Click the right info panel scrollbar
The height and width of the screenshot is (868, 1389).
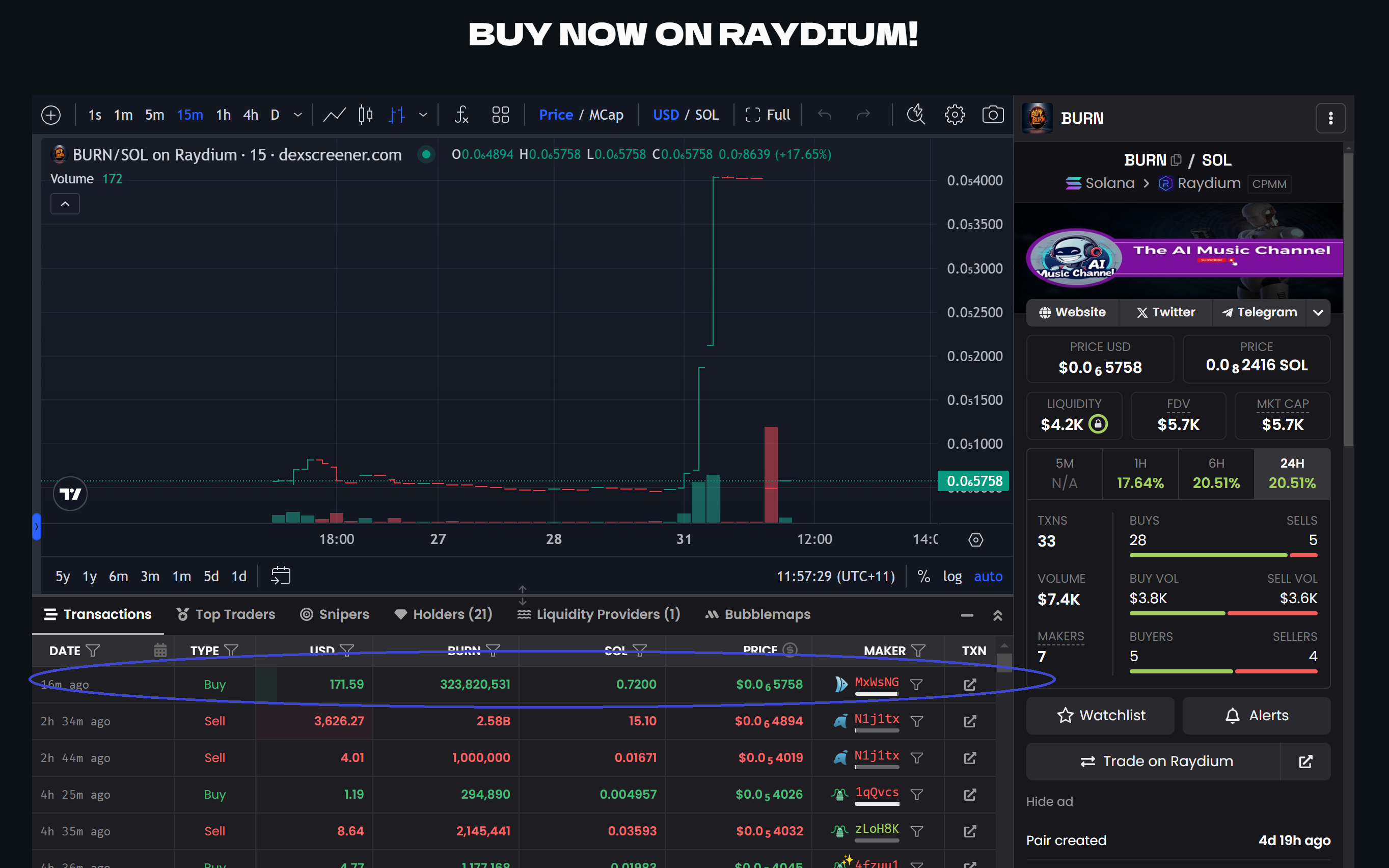(1348, 299)
